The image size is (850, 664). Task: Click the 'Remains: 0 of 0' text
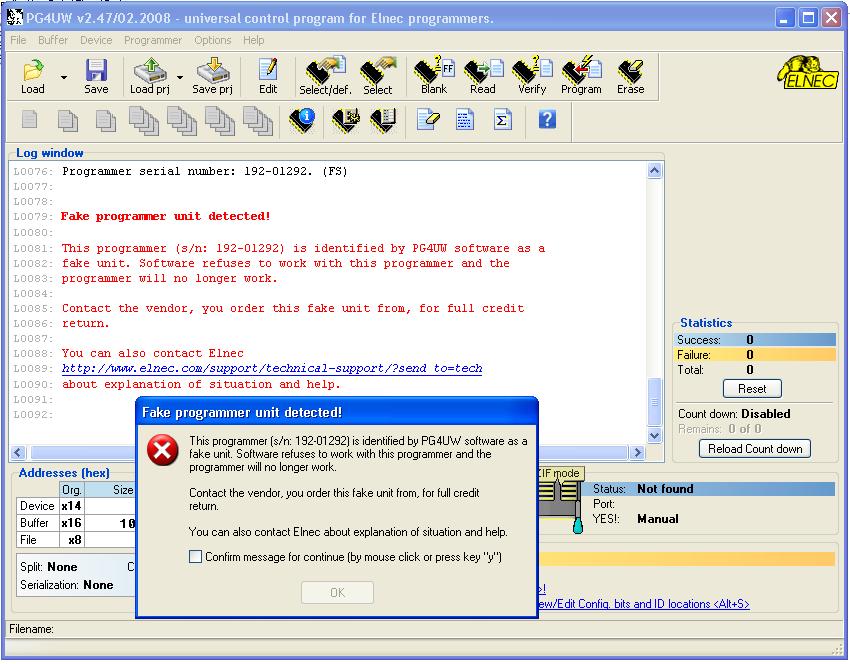tap(720, 429)
